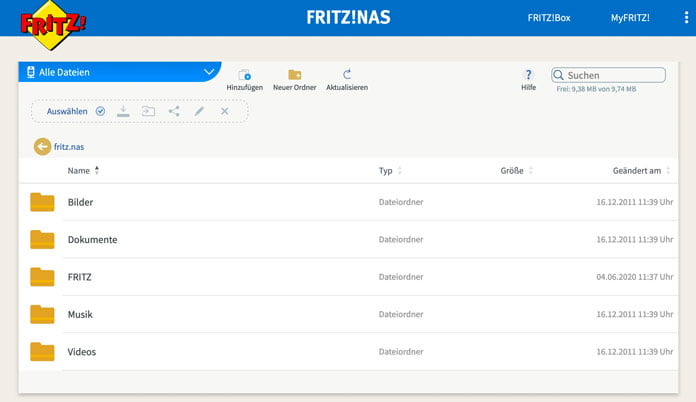Viewport: 696px width, 402px height.
Task: Click in the Suchen search field
Action: click(x=612, y=75)
